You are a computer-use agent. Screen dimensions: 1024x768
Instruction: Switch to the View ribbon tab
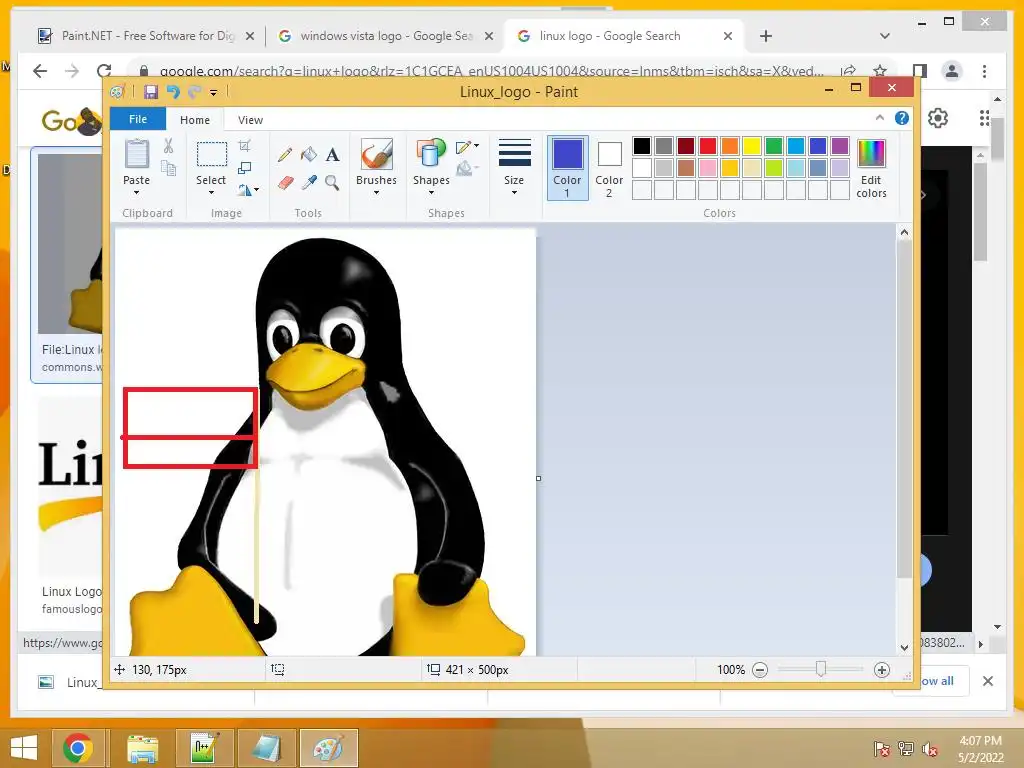tap(250, 120)
